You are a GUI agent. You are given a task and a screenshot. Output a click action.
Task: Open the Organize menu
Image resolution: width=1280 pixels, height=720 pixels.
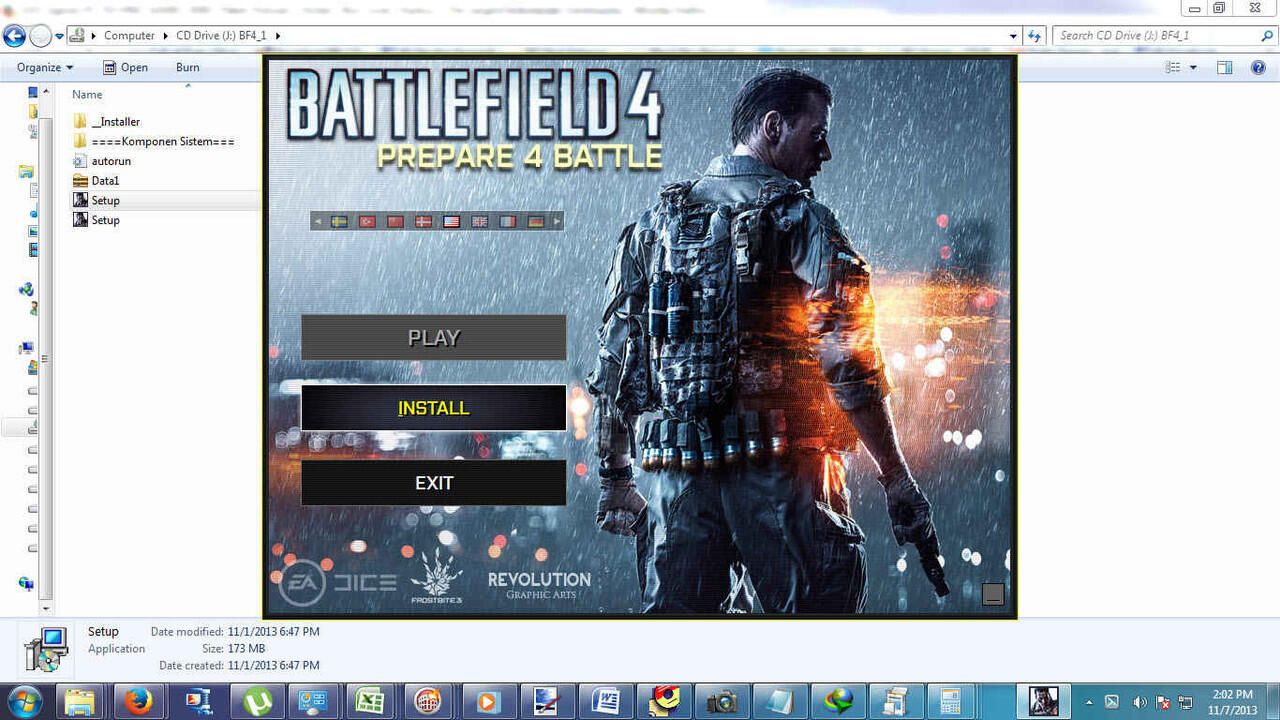click(x=45, y=68)
